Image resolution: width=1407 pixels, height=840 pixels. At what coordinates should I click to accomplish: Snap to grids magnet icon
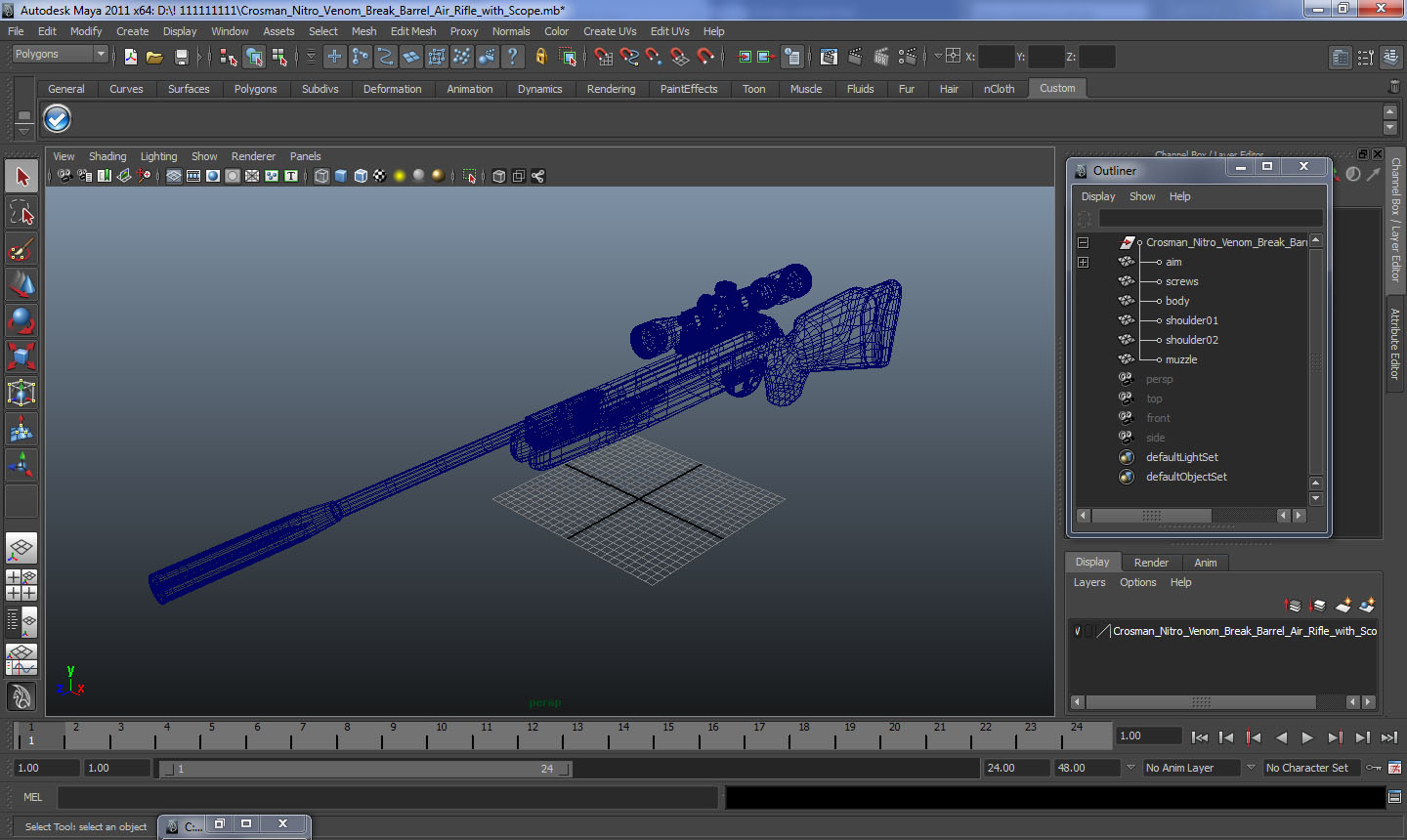pyautogui.click(x=603, y=57)
